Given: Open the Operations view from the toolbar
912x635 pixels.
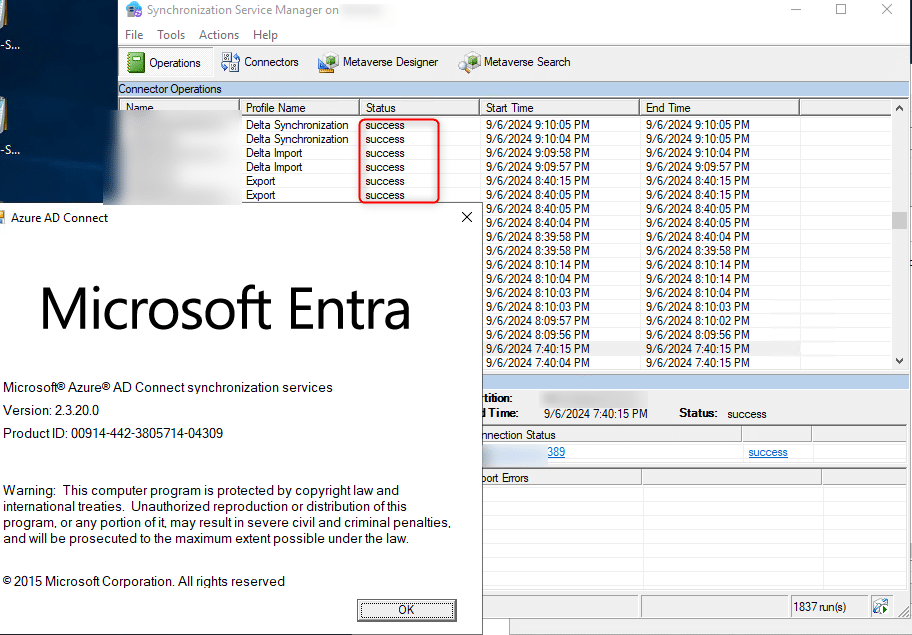Looking at the screenshot, I should point(164,62).
